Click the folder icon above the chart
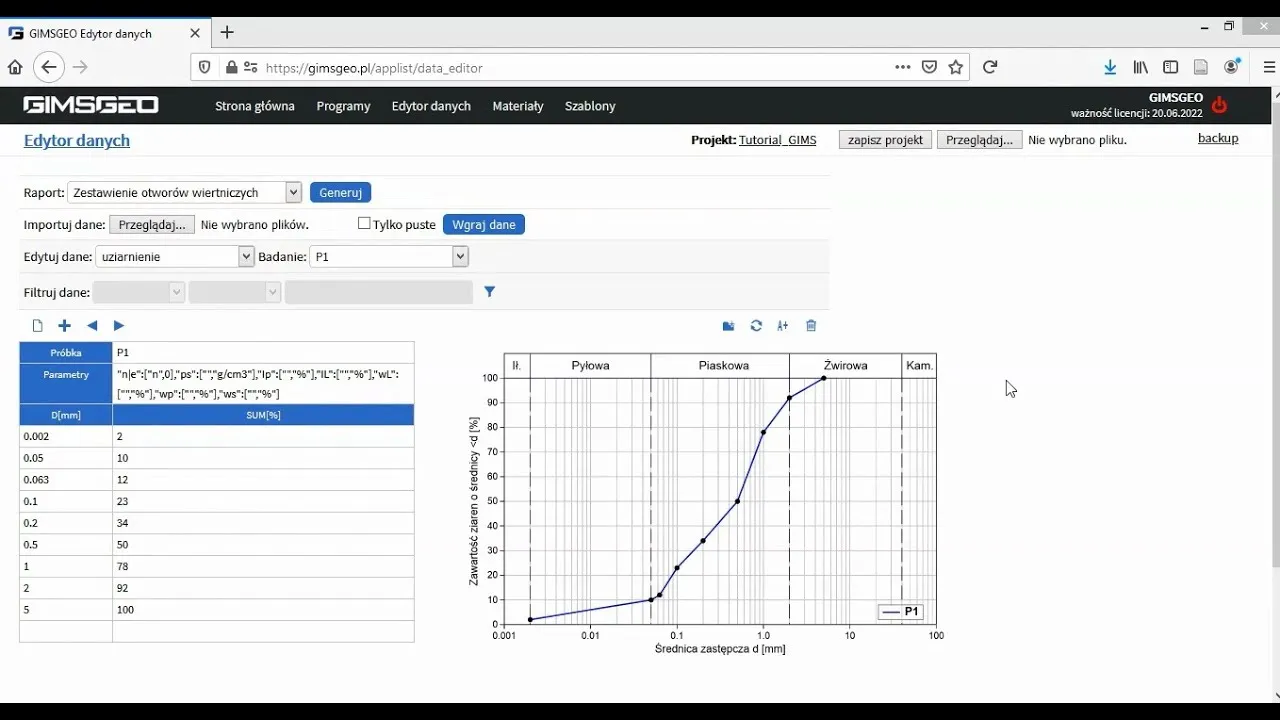 [x=729, y=326]
